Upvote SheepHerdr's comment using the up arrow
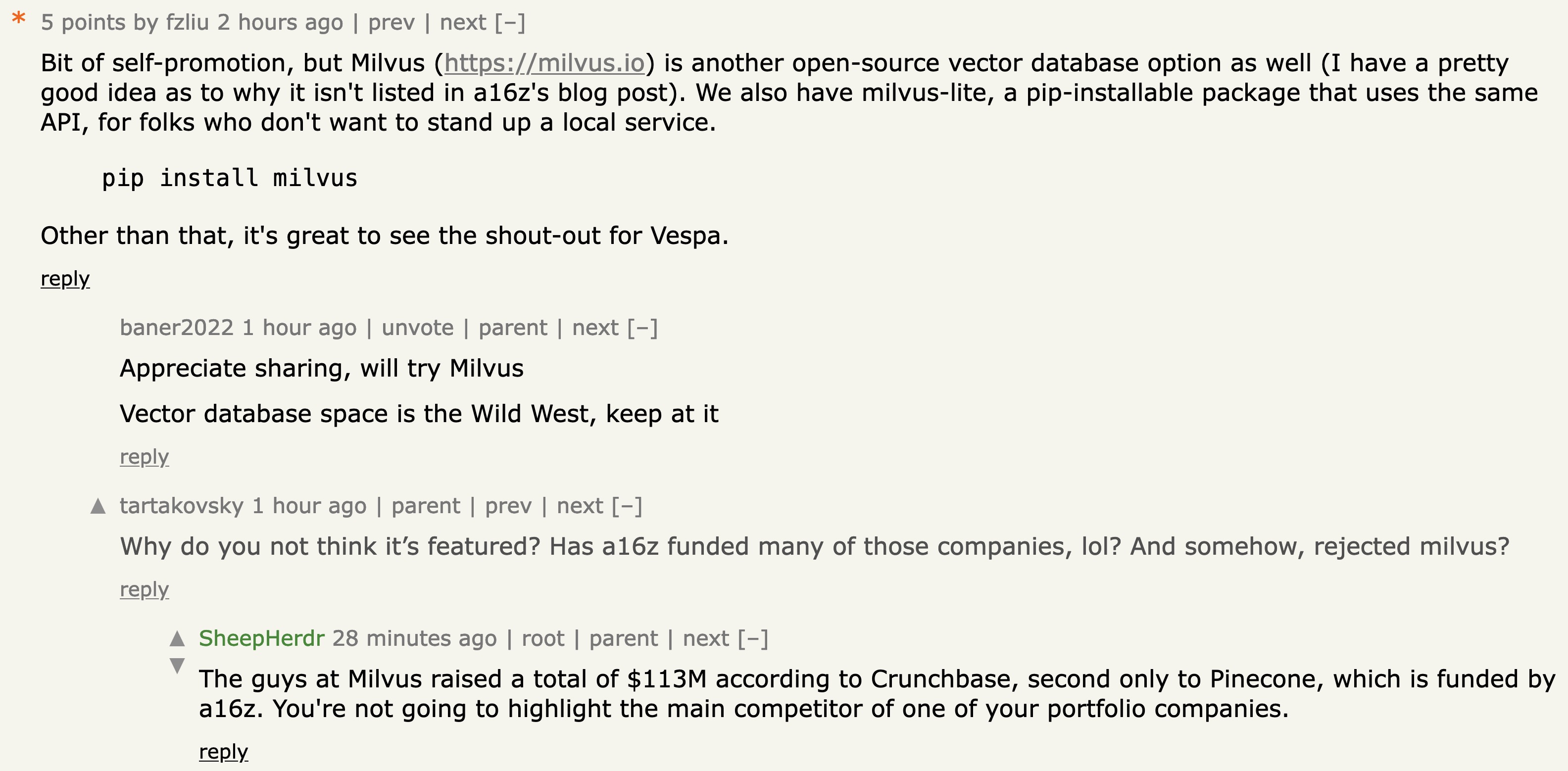Viewport: 1568px width, 771px height. pos(177,638)
